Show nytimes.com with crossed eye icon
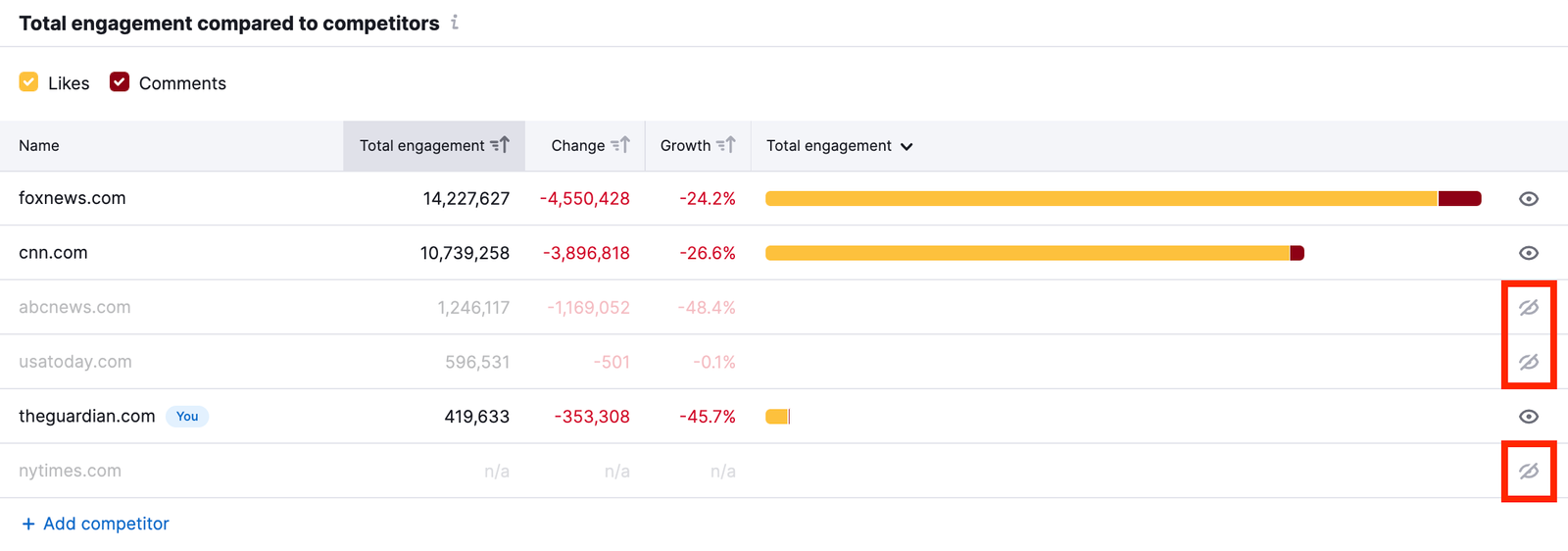Image resolution: width=1568 pixels, height=551 pixels. point(1528,472)
